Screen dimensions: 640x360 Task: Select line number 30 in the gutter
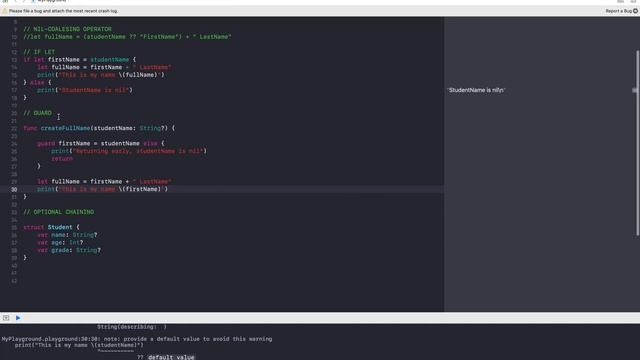coord(14,189)
